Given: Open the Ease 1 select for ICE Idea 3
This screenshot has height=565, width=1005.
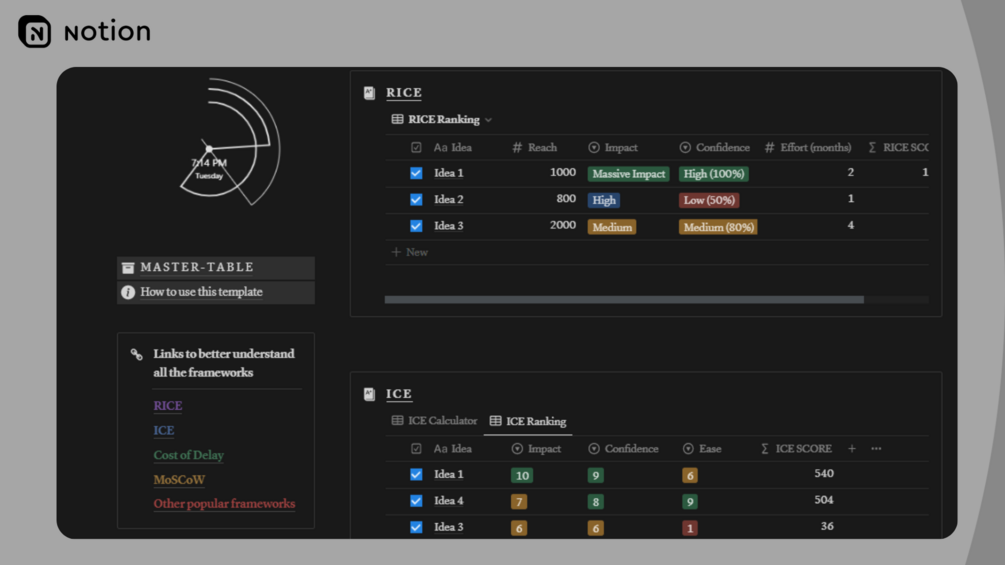Looking at the screenshot, I should [690, 528].
